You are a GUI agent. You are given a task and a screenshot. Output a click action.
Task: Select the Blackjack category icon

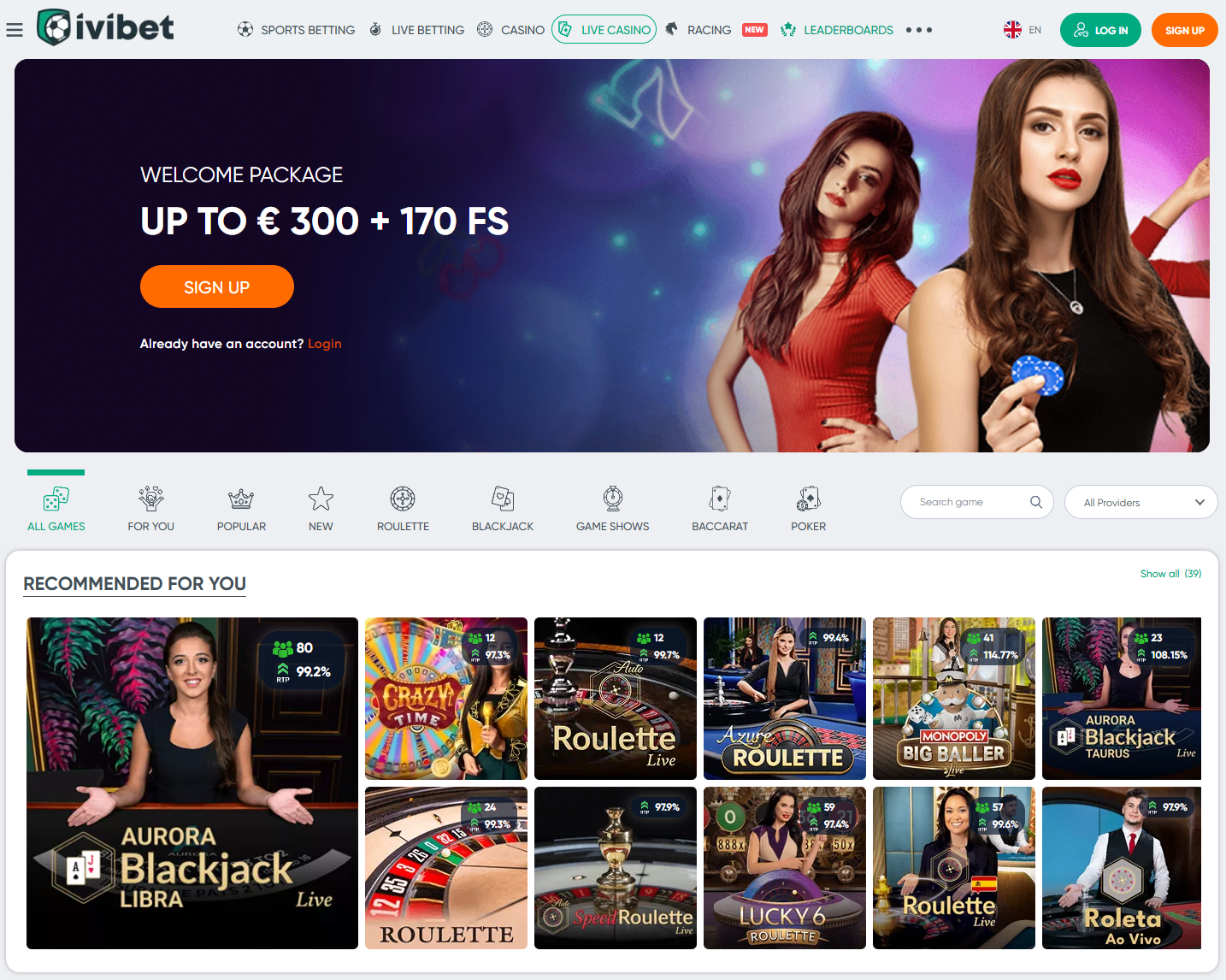click(503, 499)
